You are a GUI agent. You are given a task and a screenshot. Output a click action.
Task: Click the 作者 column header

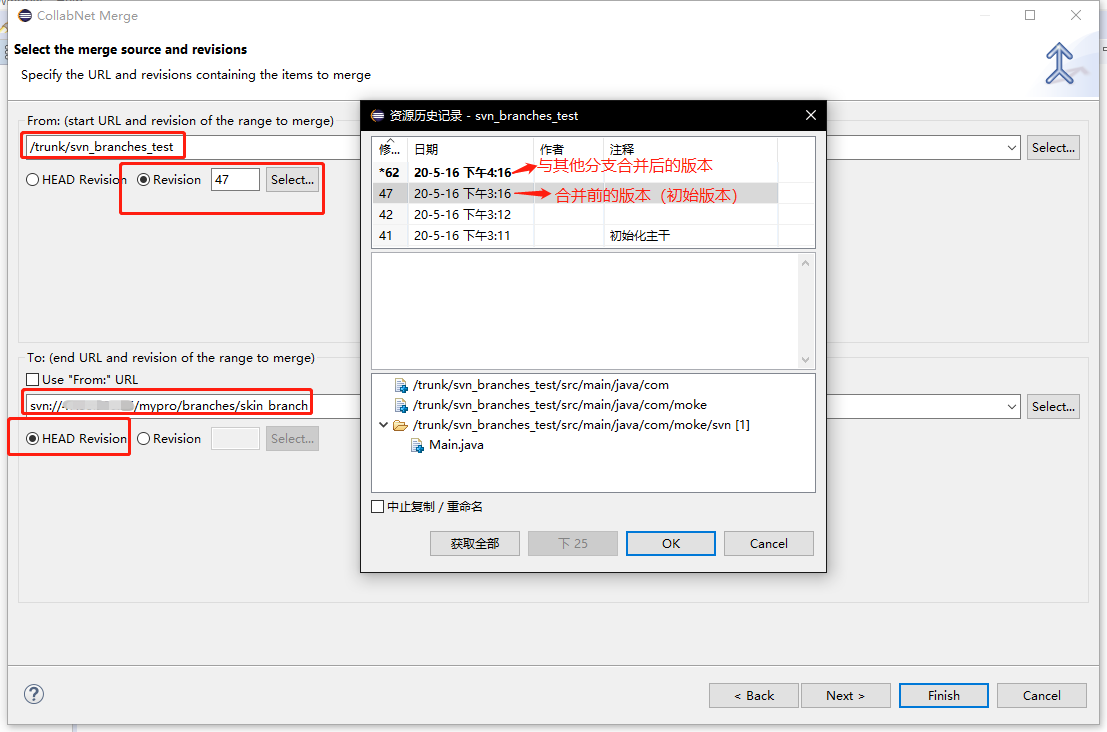569,149
